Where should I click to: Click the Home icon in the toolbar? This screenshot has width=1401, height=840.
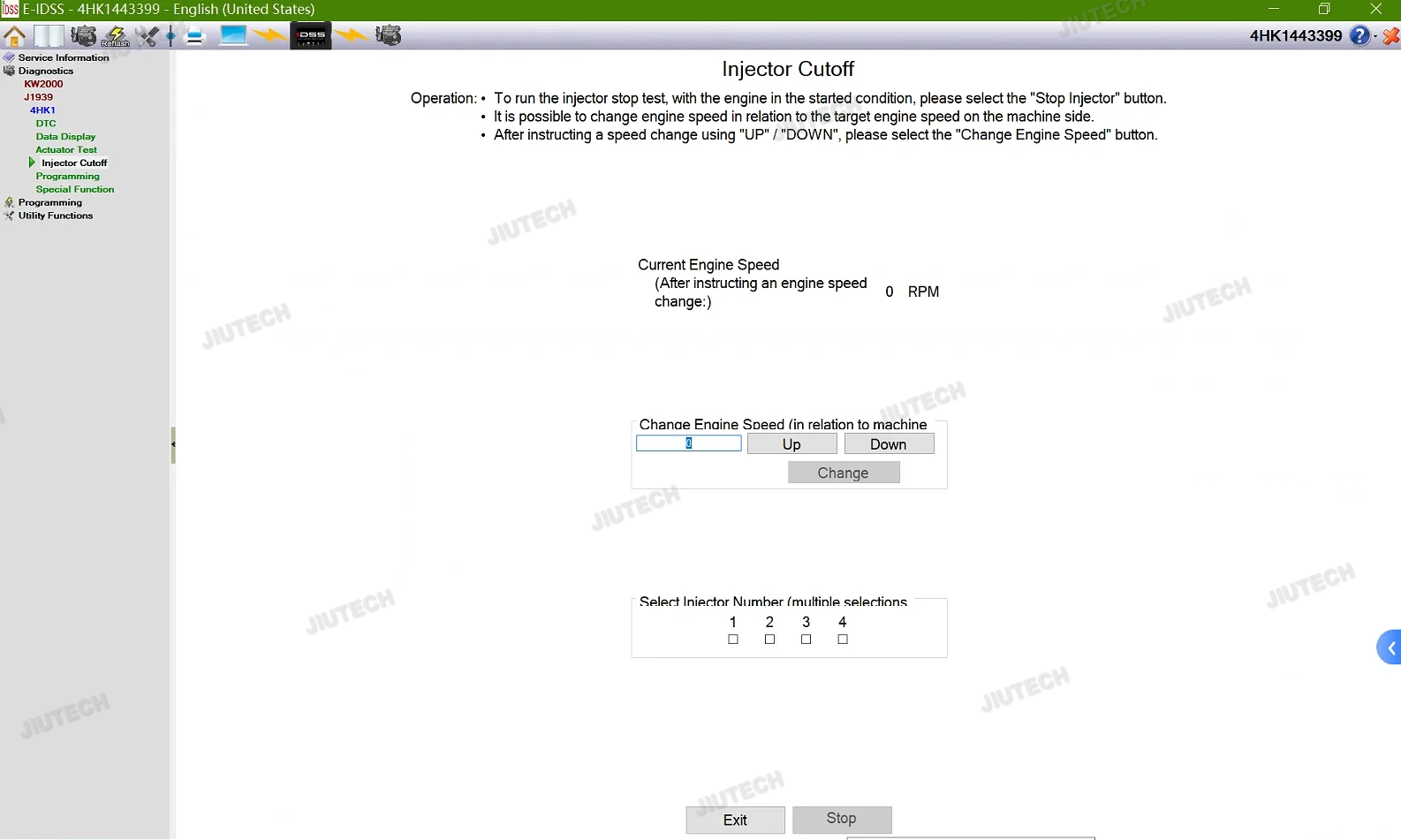(15, 36)
